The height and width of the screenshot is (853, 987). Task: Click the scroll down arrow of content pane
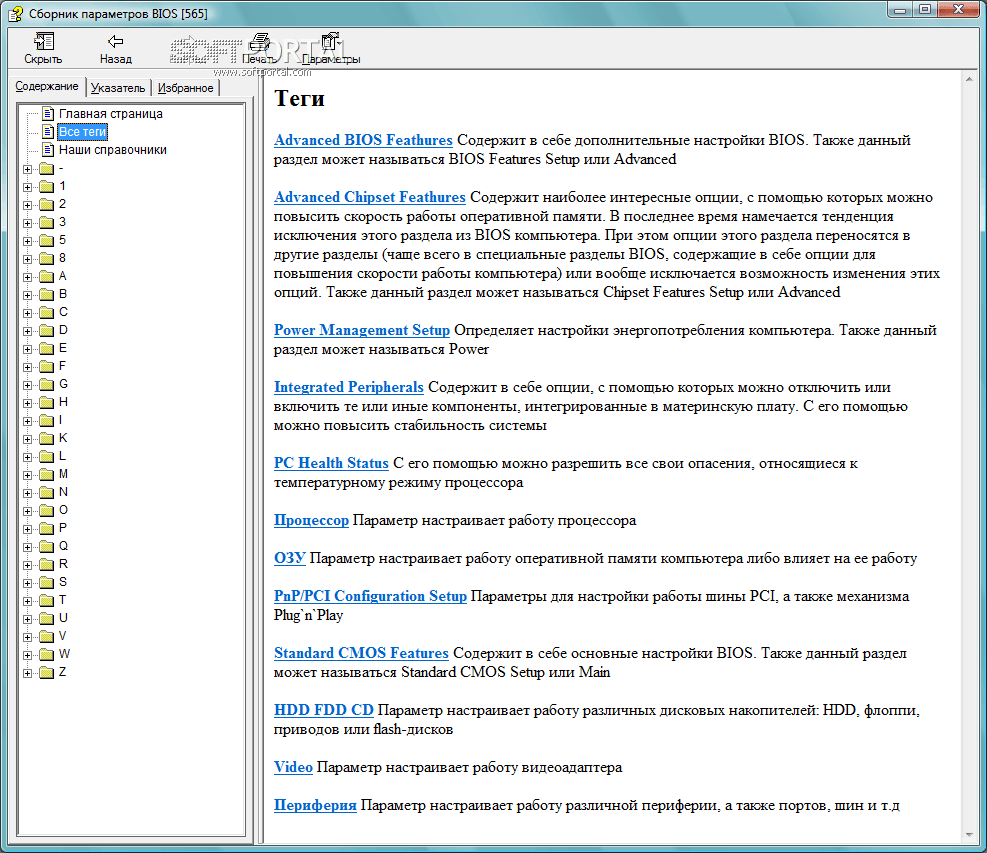[969, 835]
